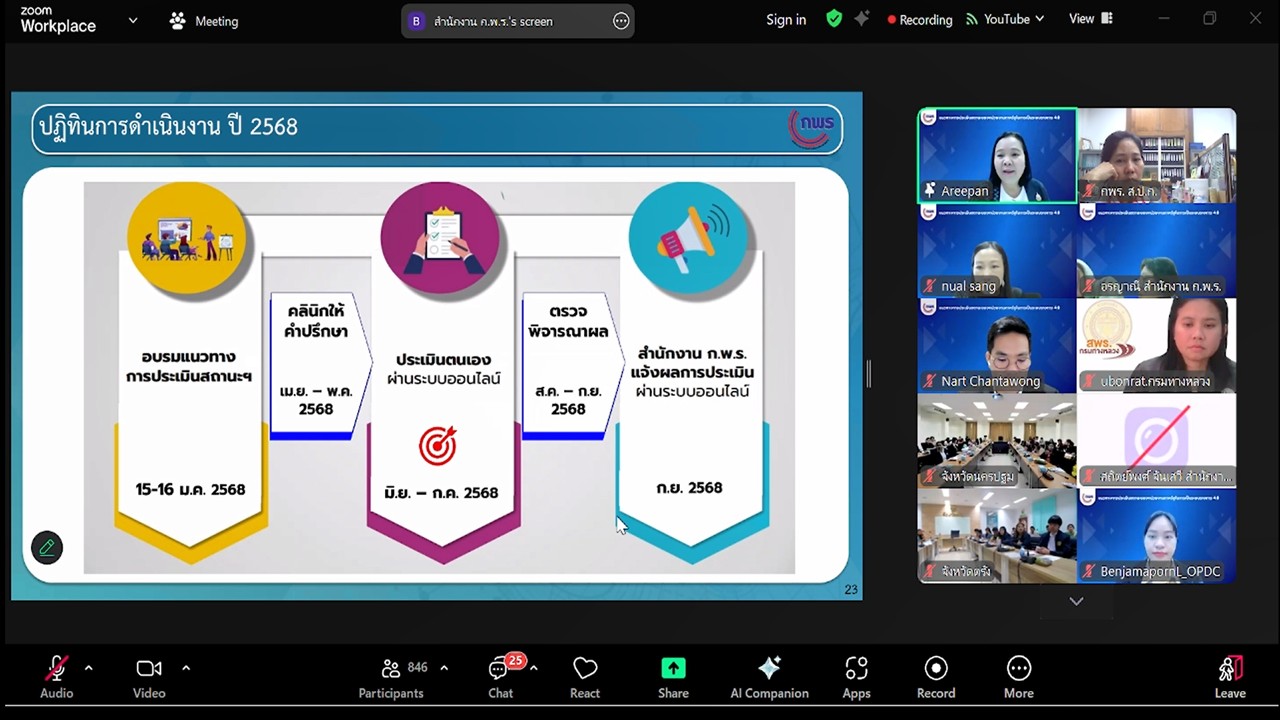The image size is (1280, 720).
Task: Click the green Share screen button
Action: [x=673, y=677]
